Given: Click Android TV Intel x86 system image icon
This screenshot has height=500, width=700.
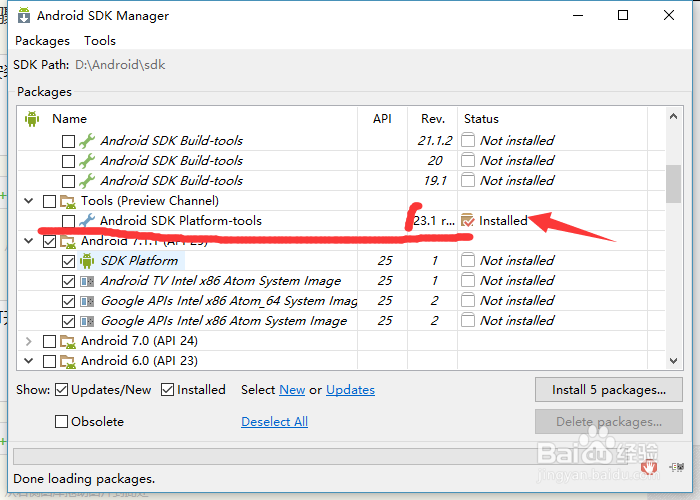Looking at the screenshot, I should 87,281.
